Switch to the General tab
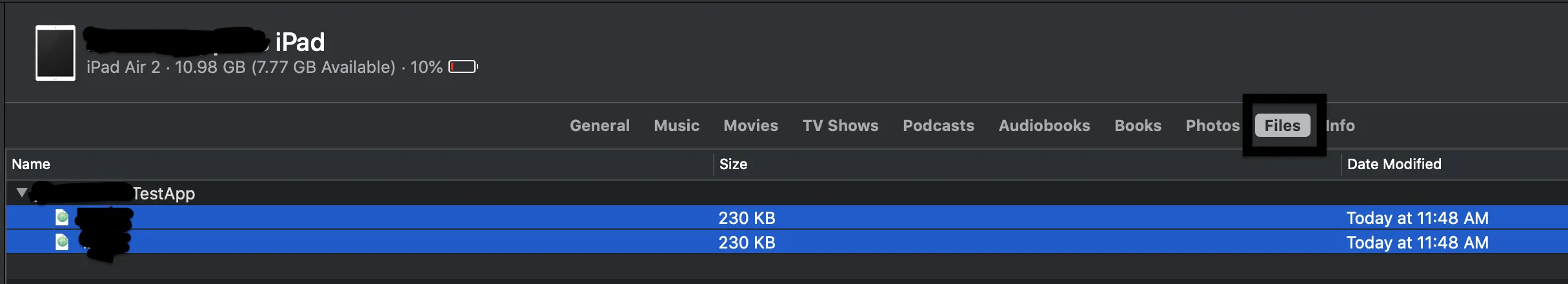The image size is (1568, 284). pos(599,125)
